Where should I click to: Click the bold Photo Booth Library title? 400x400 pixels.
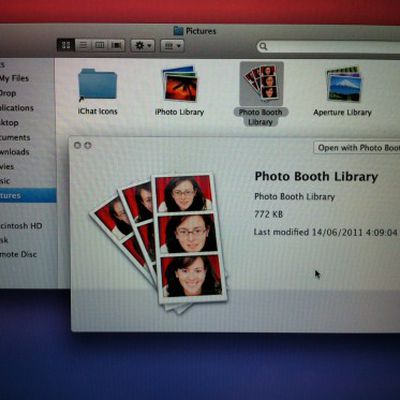pos(316,176)
